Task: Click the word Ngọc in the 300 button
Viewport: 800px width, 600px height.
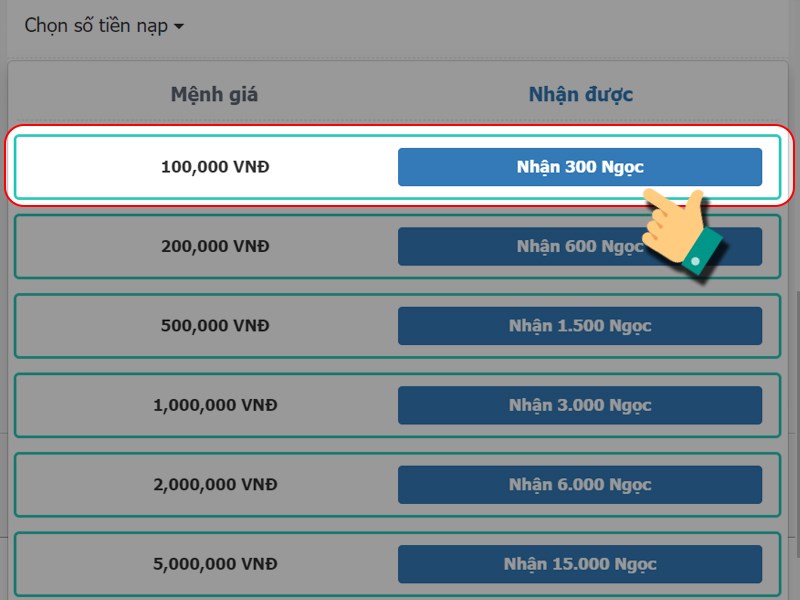Action: pos(622,167)
